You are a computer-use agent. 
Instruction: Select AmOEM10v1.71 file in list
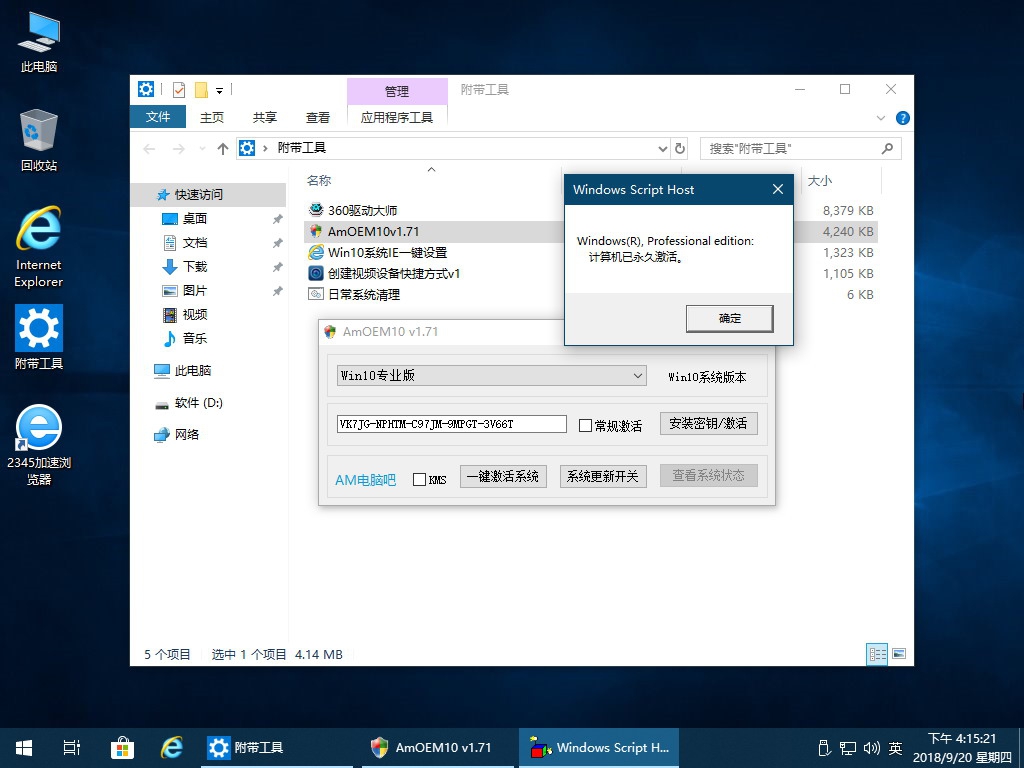click(373, 231)
